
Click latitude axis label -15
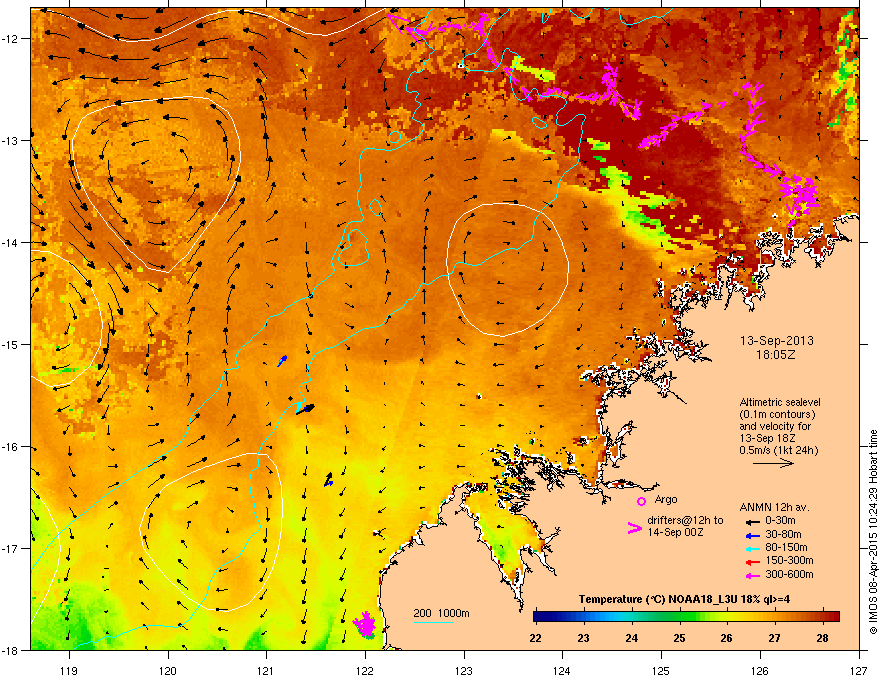coord(11,344)
